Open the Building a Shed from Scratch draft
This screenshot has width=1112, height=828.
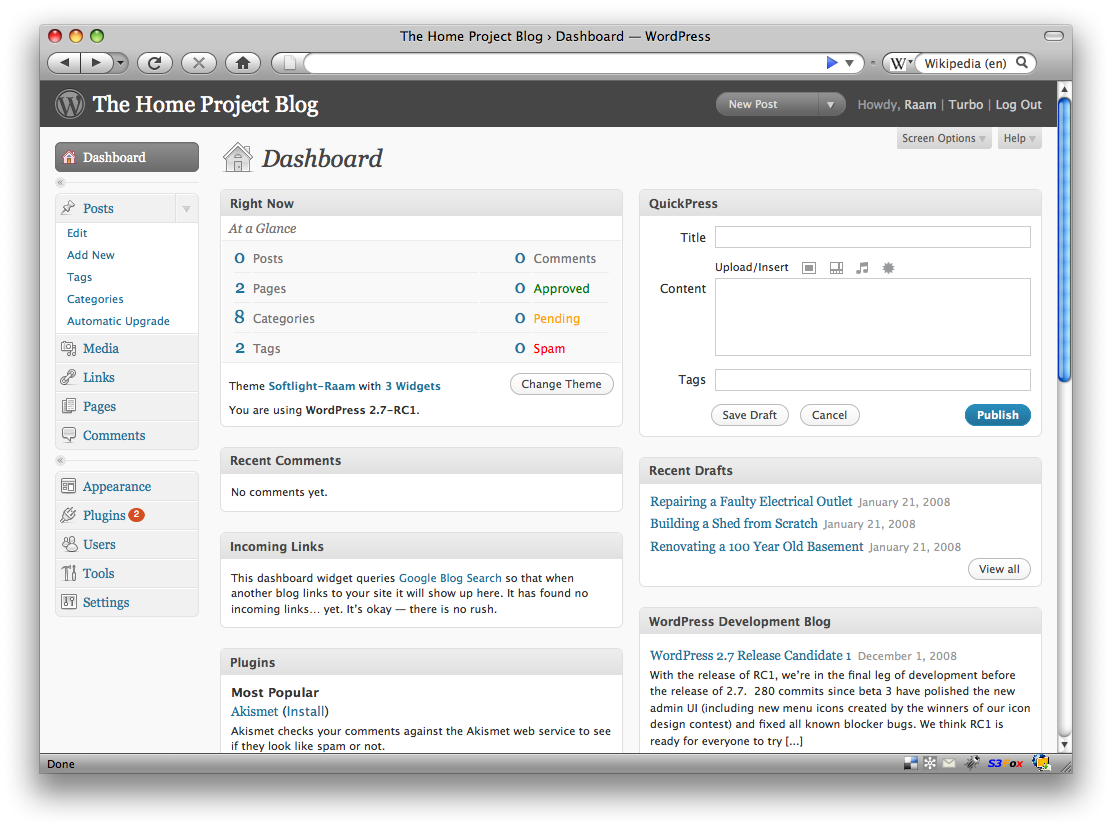[734, 524]
